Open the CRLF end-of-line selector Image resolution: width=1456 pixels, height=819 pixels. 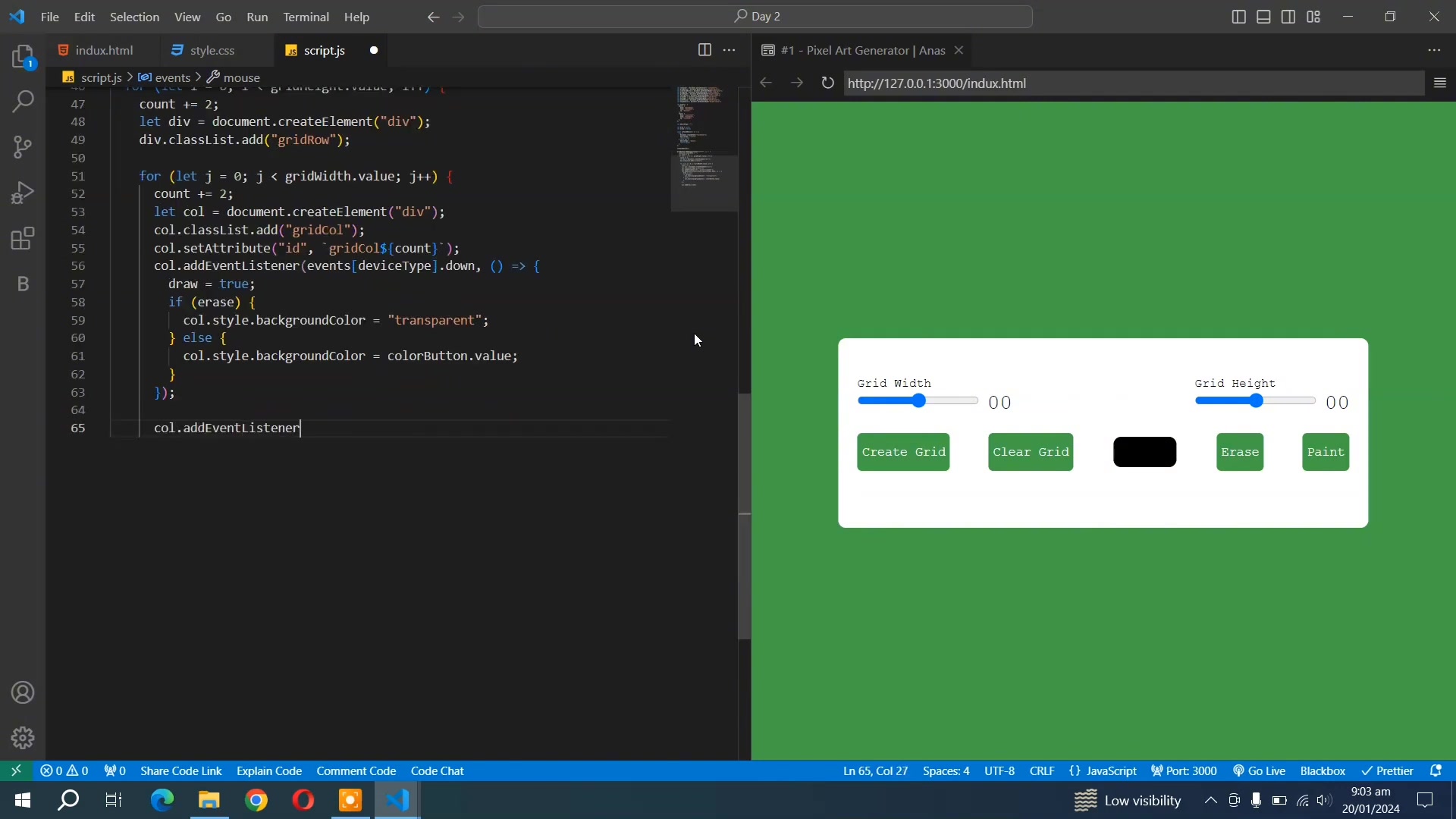[x=1042, y=771]
